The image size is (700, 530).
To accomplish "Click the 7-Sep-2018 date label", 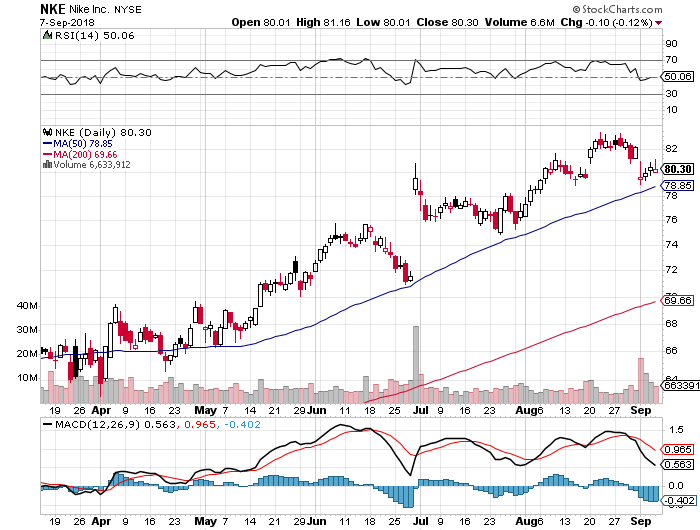I will coord(67,22).
